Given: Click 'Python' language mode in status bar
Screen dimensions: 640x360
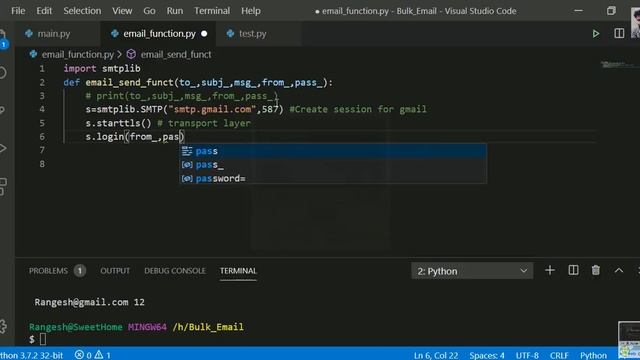Looking at the screenshot, I should [593, 355].
